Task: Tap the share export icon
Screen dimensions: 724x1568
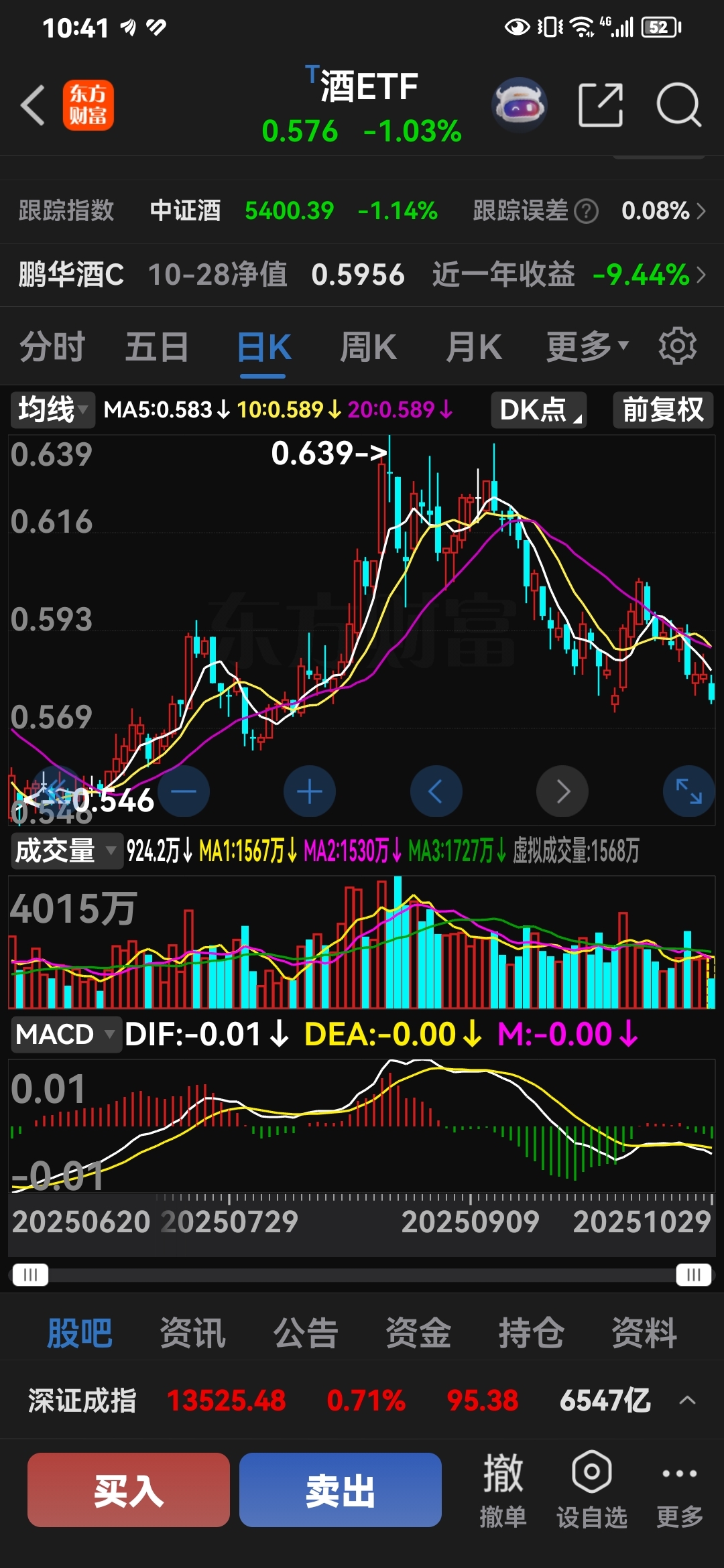Action: (x=601, y=105)
